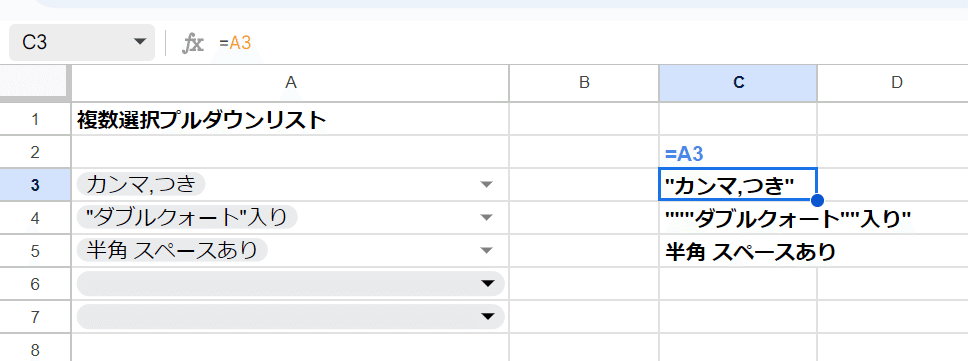The height and width of the screenshot is (361, 968).
Task: Open dropdown arrow in cell A3
Action: pyautogui.click(x=487, y=184)
